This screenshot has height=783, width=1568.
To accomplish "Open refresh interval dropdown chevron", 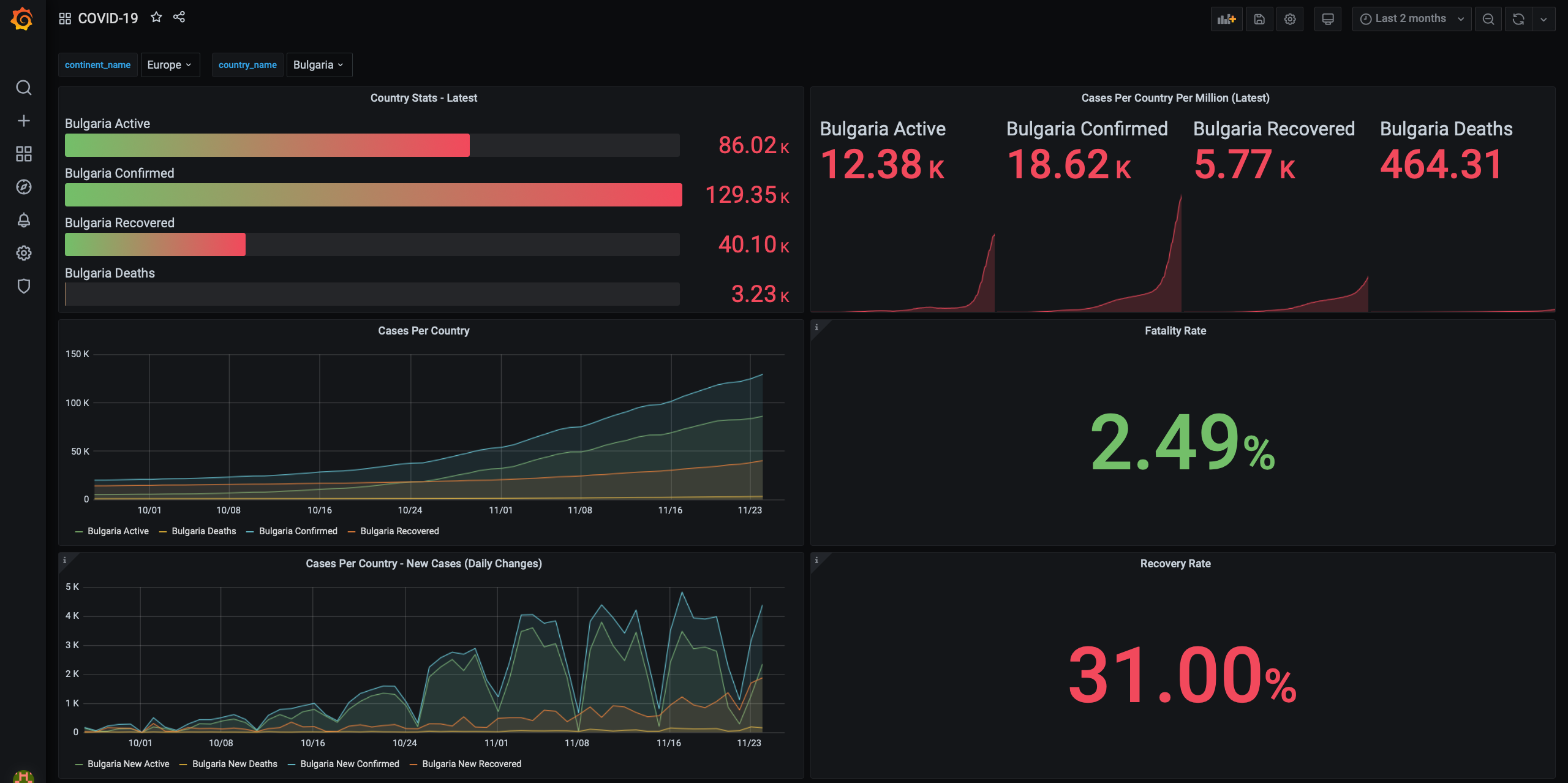I will pyautogui.click(x=1543, y=19).
